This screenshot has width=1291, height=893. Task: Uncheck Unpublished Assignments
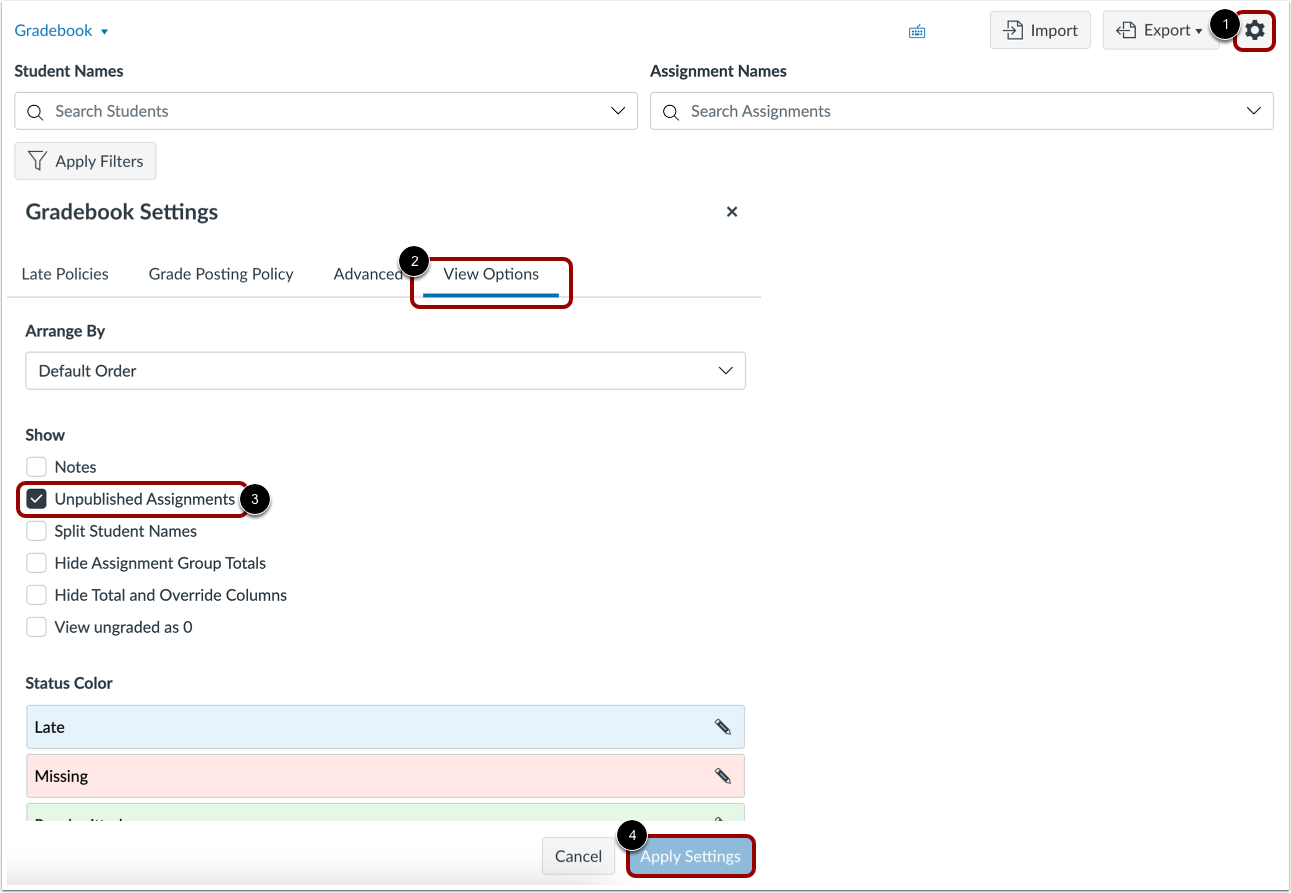tap(36, 499)
